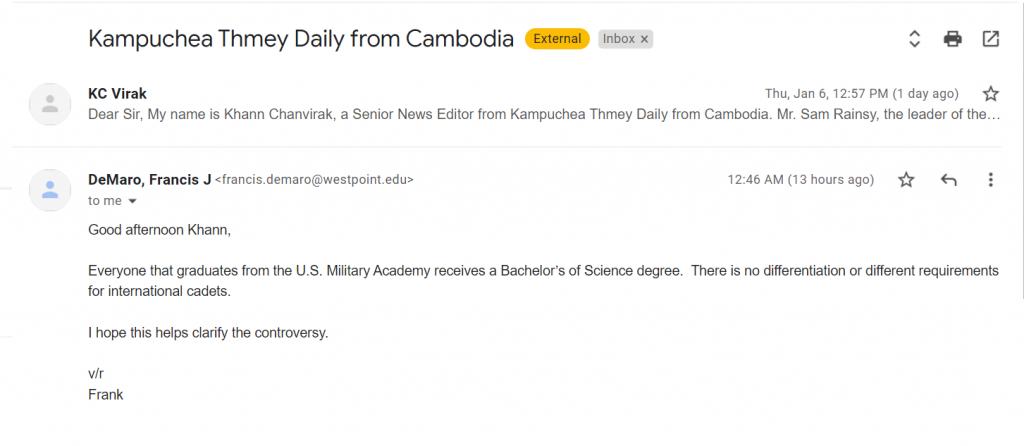
Task: Click sender name DeMaro, Francis J
Action: (150, 180)
